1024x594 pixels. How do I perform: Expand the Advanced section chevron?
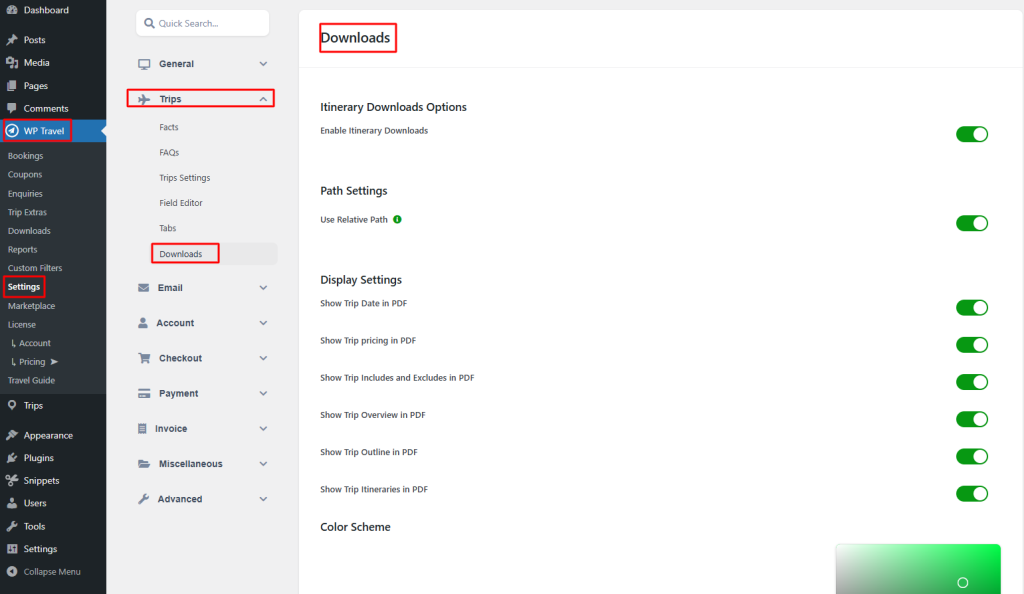pyautogui.click(x=263, y=499)
